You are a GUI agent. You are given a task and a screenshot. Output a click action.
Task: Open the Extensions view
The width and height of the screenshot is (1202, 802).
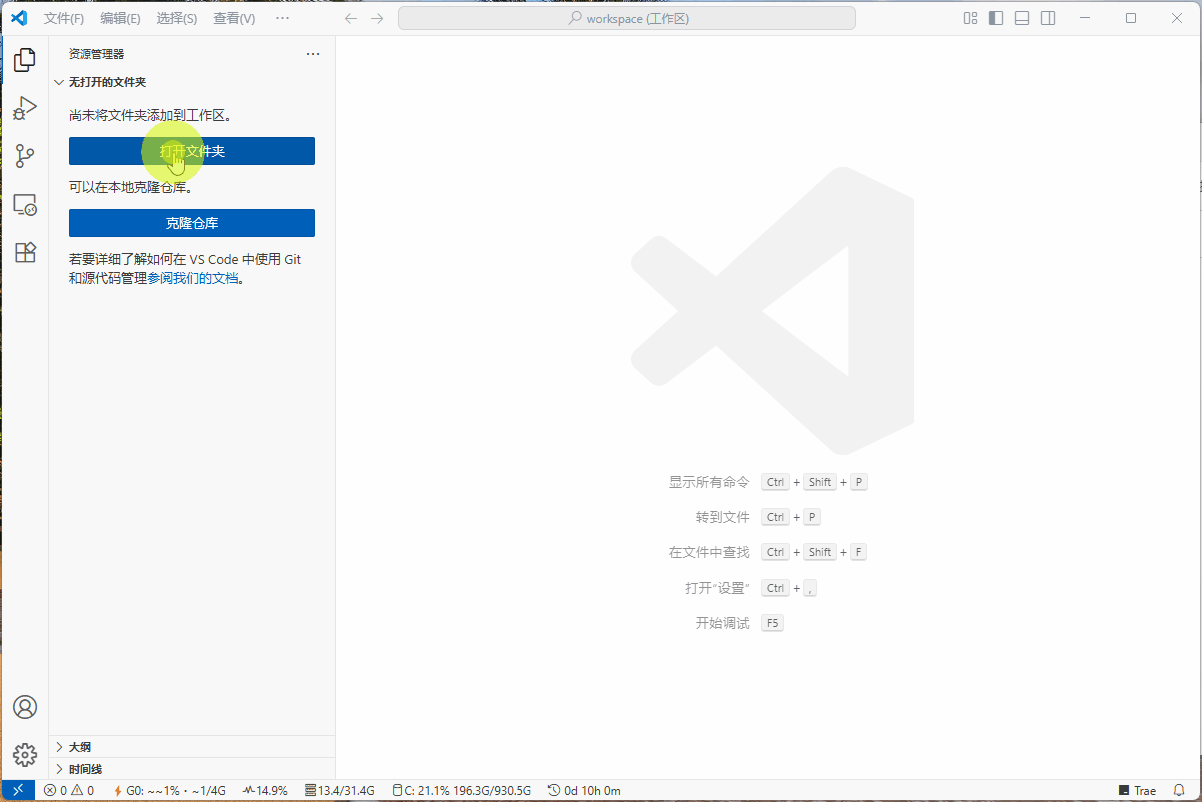pyautogui.click(x=25, y=253)
